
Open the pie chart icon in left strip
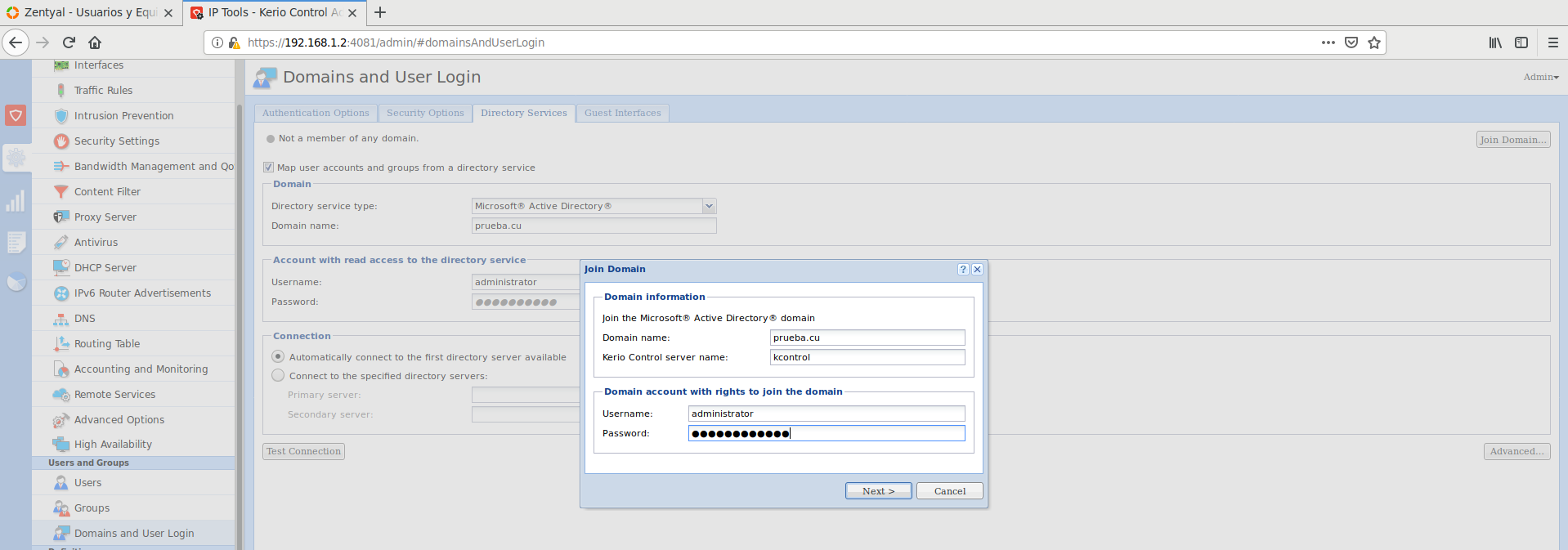click(16, 282)
